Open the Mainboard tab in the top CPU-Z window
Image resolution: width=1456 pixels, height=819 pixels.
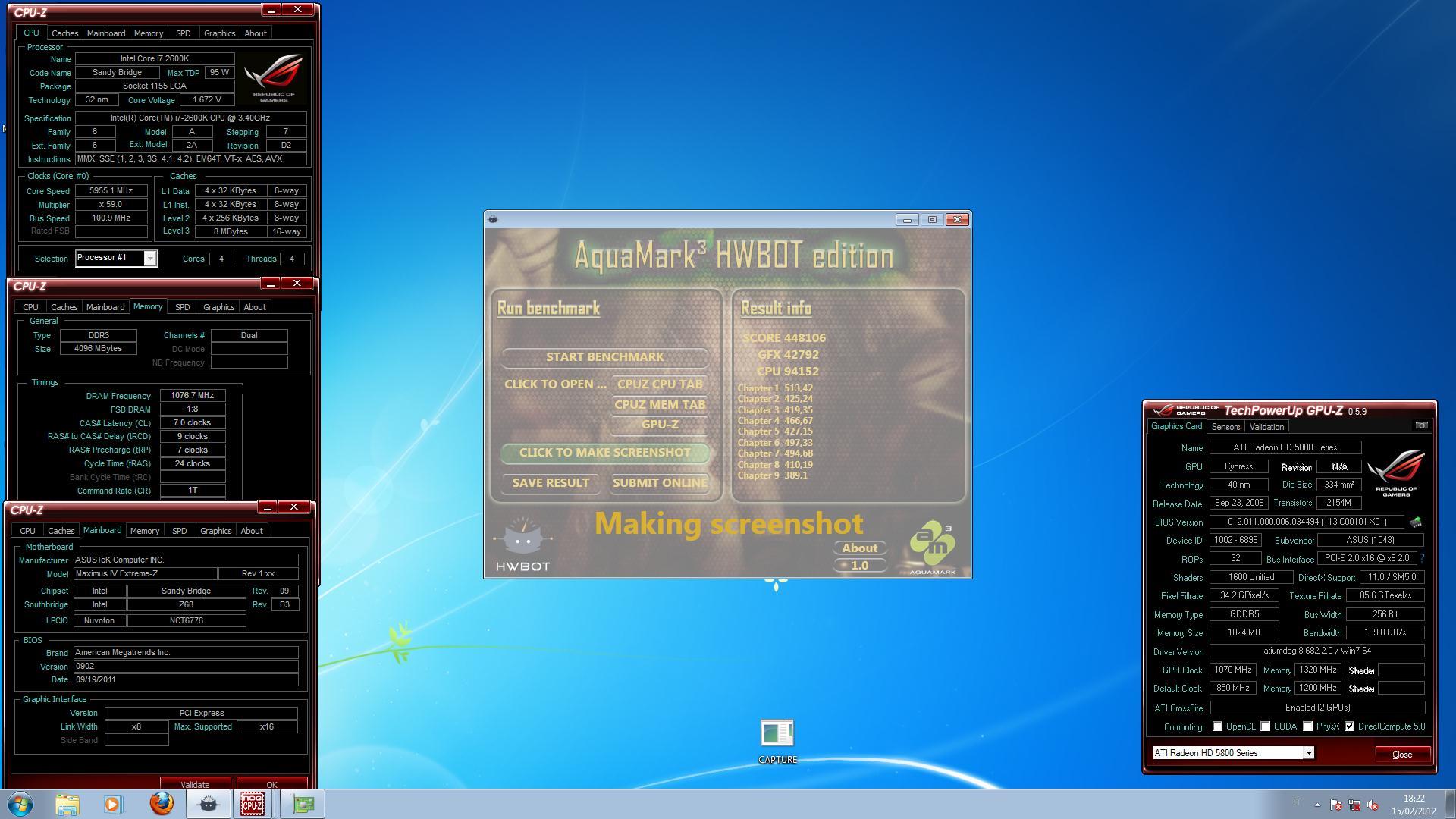pos(106,33)
